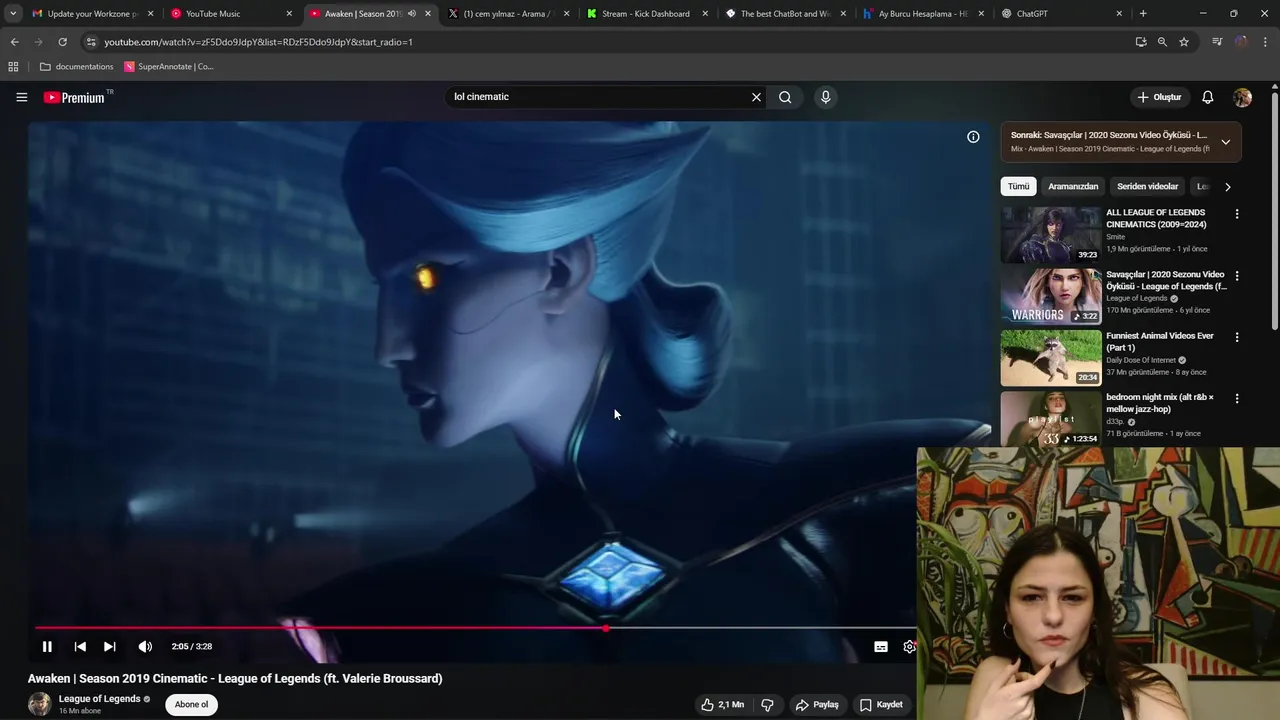Share the video with Paylaş
This screenshot has height=720, width=1280.
pyautogui.click(x=817, y=704)
